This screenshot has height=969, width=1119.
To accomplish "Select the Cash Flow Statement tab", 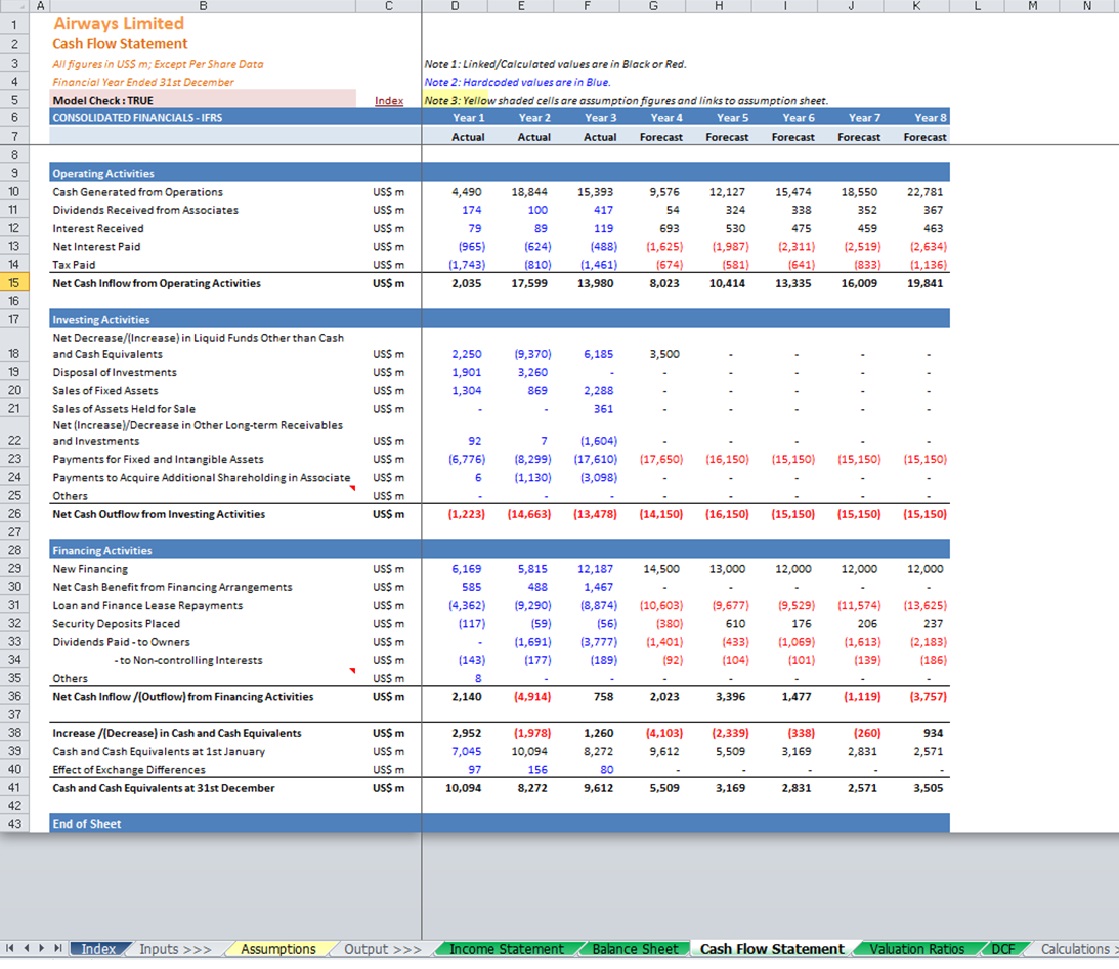I will pos(771,949).
